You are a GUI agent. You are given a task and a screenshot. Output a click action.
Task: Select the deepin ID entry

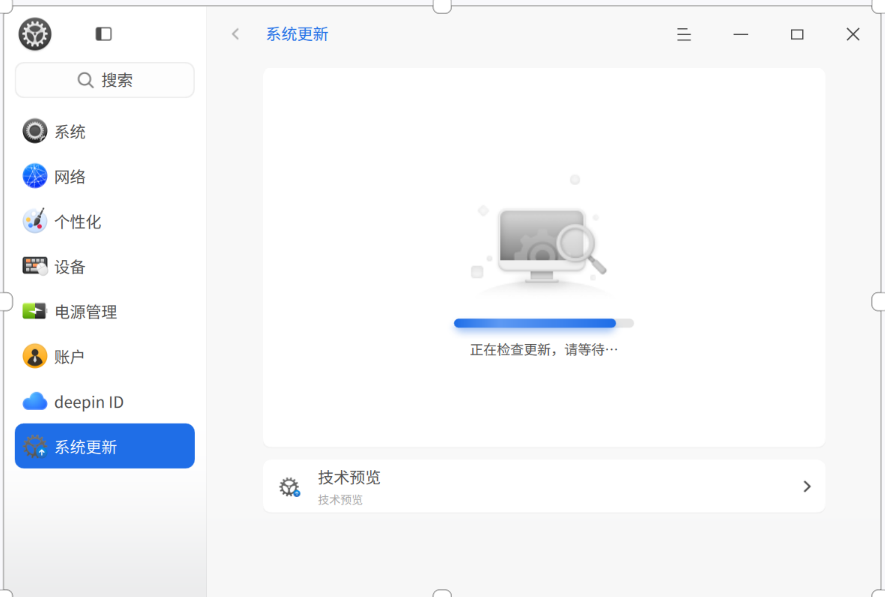tap(105, 402)
